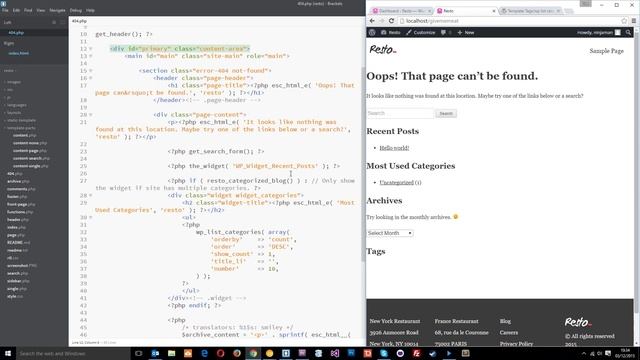Open the Select Month archives dropdown

coord(390,233)
